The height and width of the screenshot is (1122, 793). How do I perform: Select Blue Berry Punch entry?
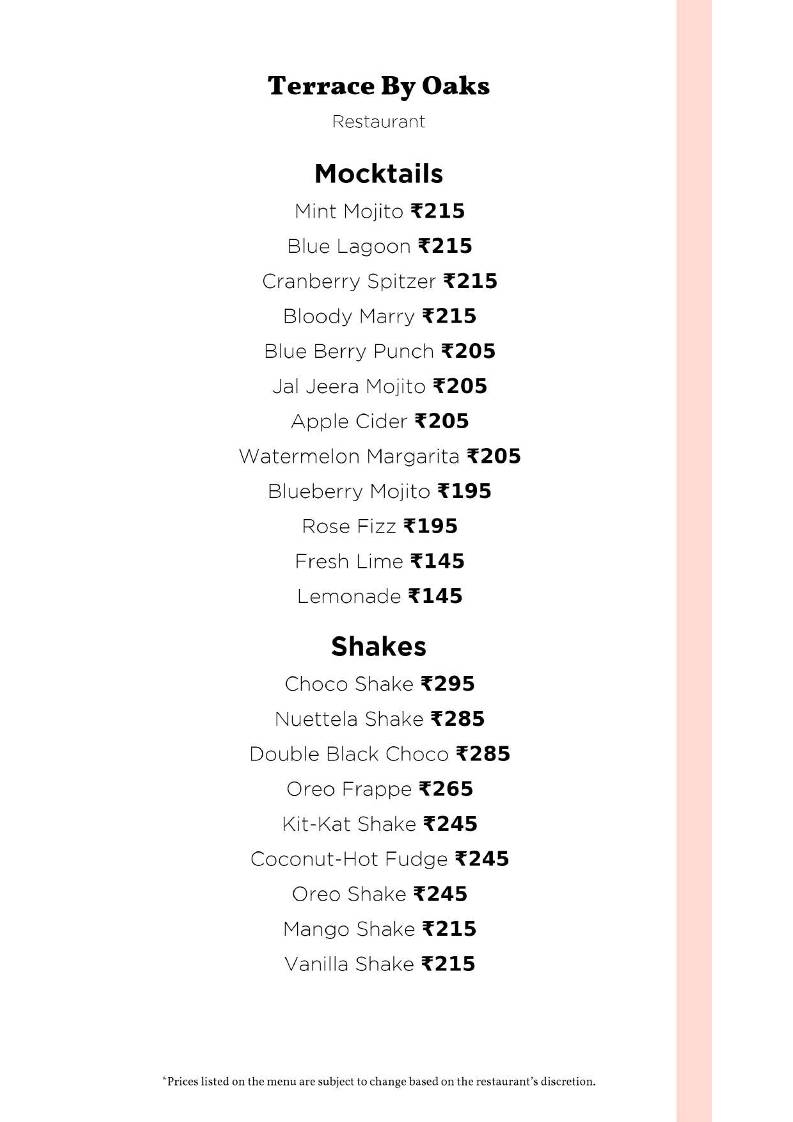point(379,352)
